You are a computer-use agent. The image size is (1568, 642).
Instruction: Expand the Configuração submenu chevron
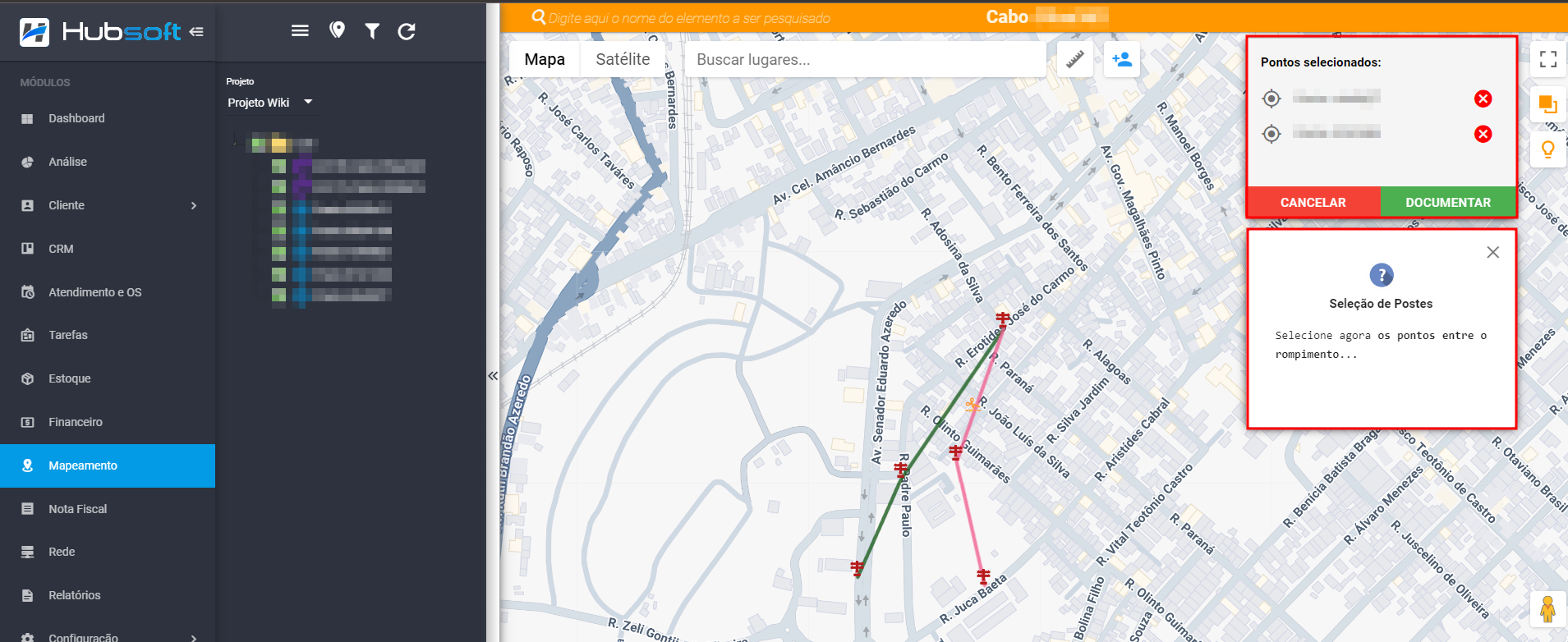point(194,638)
